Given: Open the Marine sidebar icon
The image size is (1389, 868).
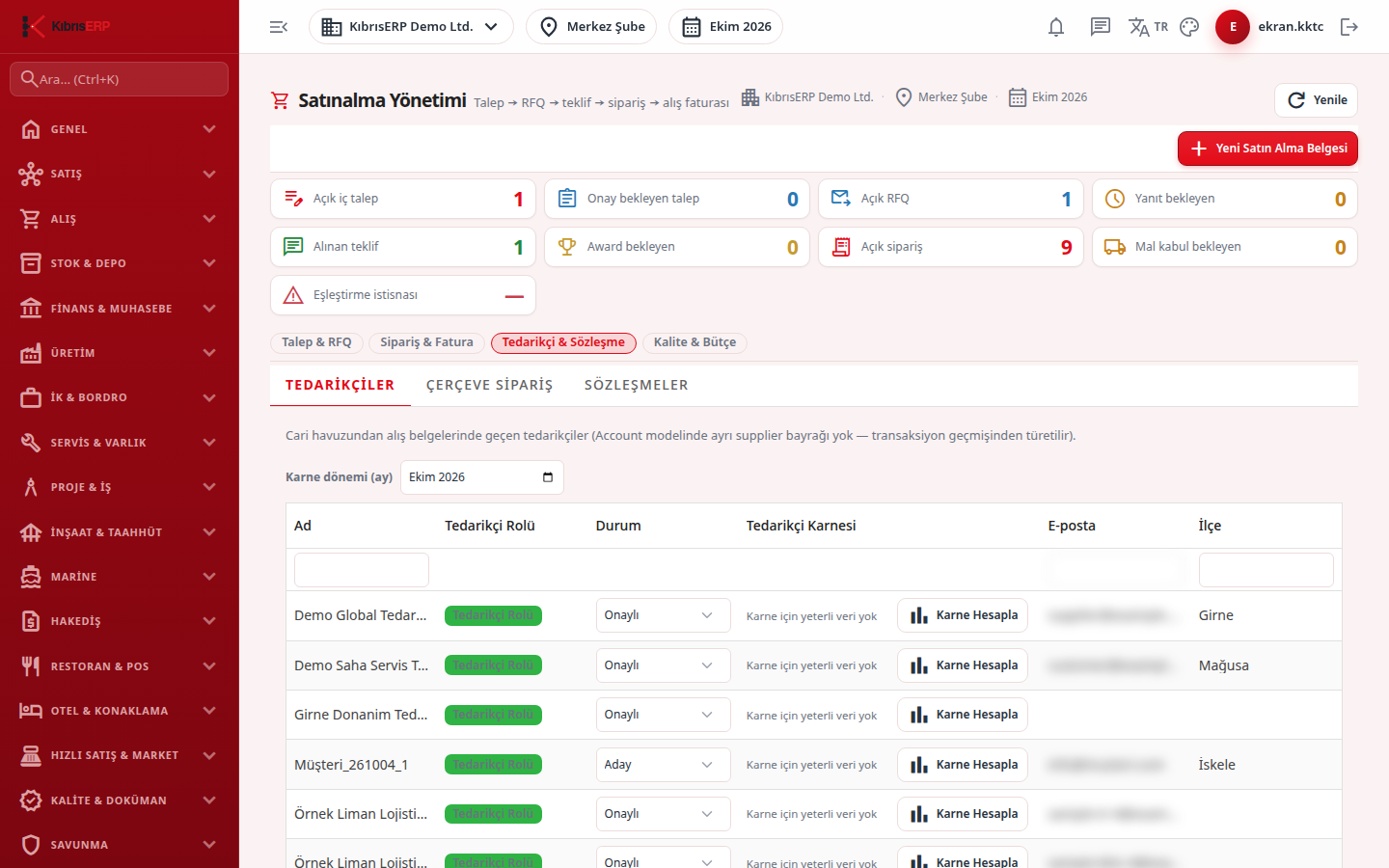Looking at the screenshot, I should pos(31,577).
